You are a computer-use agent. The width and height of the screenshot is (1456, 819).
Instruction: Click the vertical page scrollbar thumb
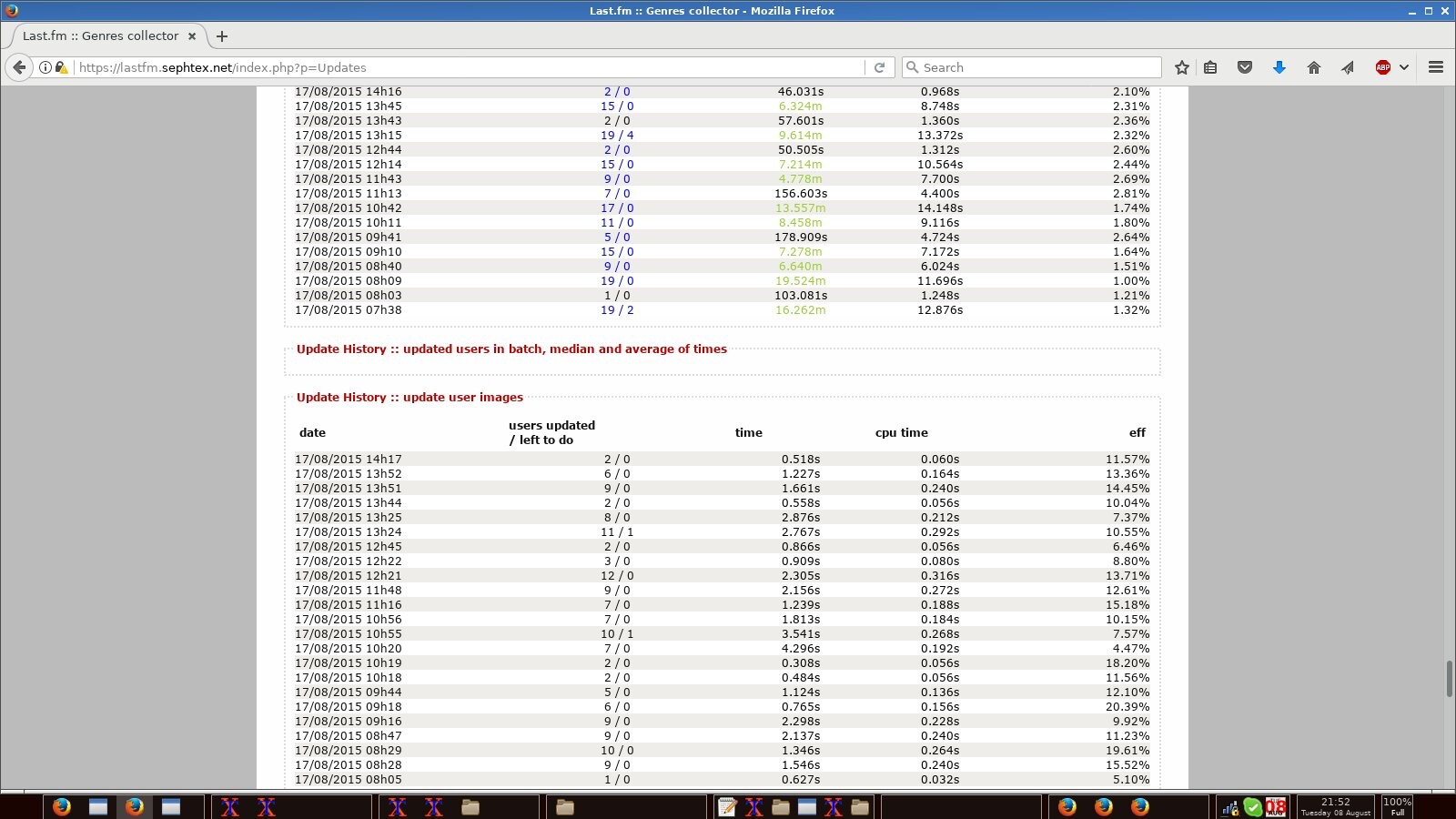(1449, 679)
